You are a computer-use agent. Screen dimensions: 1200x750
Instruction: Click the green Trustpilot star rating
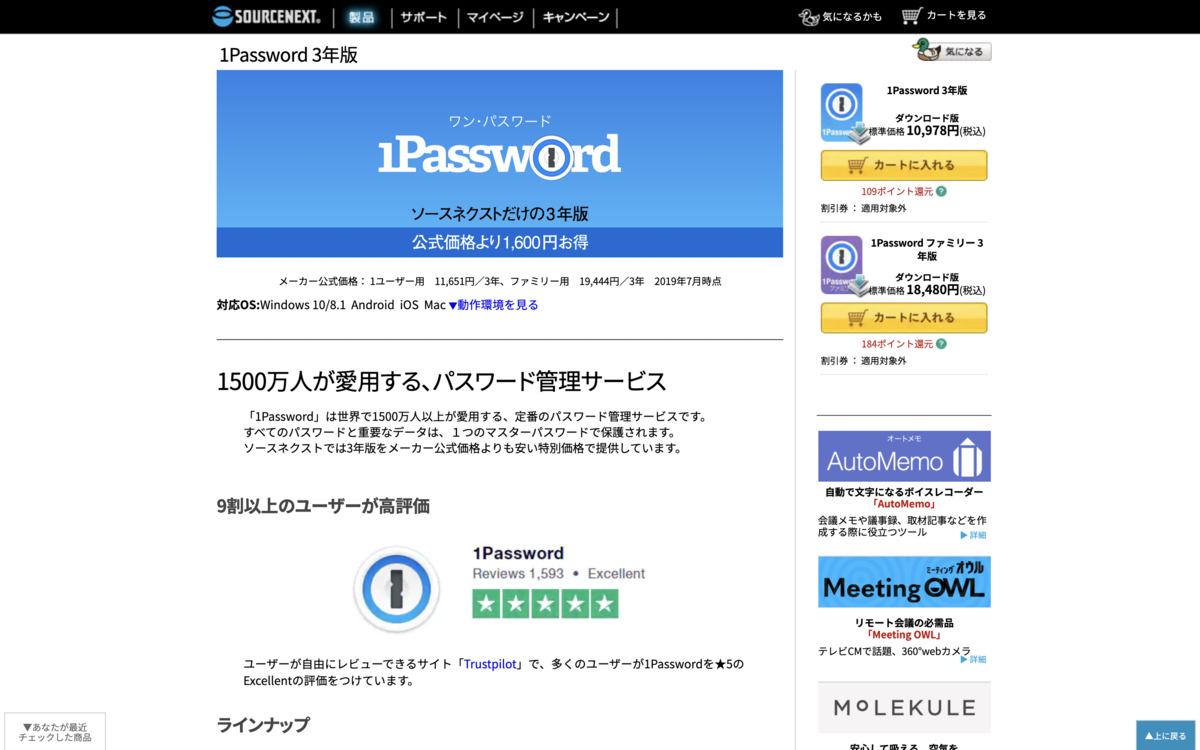coord(545,604)
